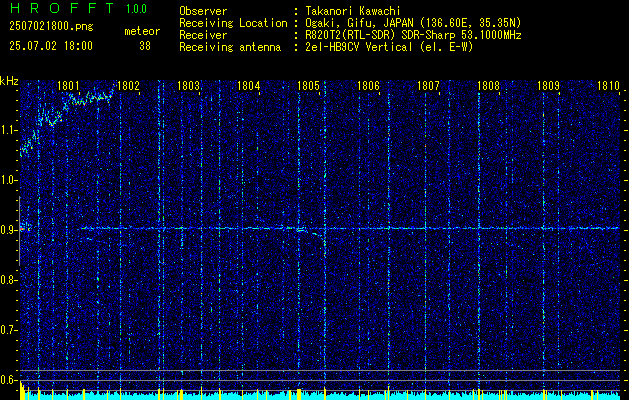The image size is (629, 400).
Task: Click the 1.1 kHz axis label
Action: tap(8, 130)
